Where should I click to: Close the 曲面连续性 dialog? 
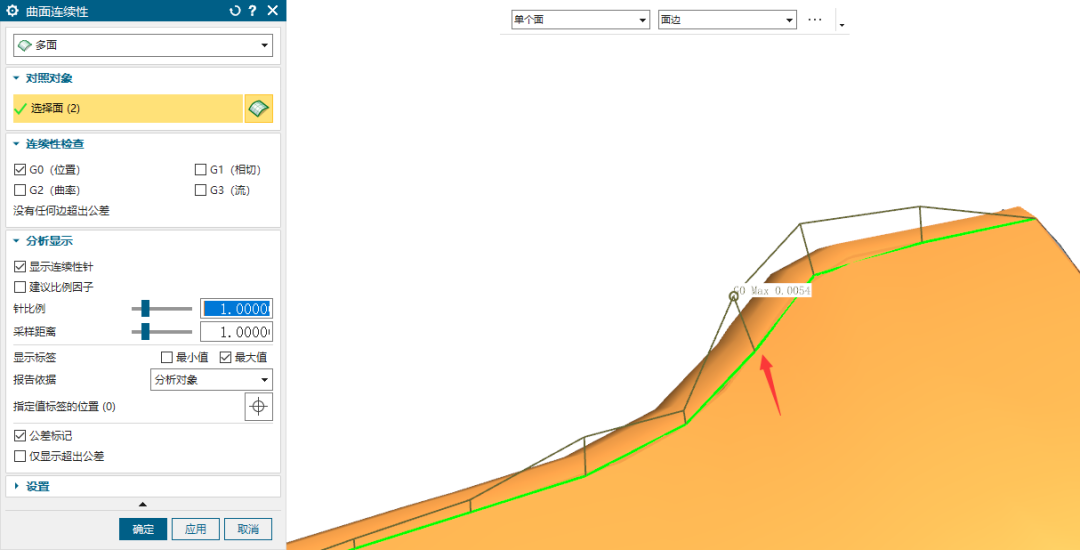[x=272, y=11]
